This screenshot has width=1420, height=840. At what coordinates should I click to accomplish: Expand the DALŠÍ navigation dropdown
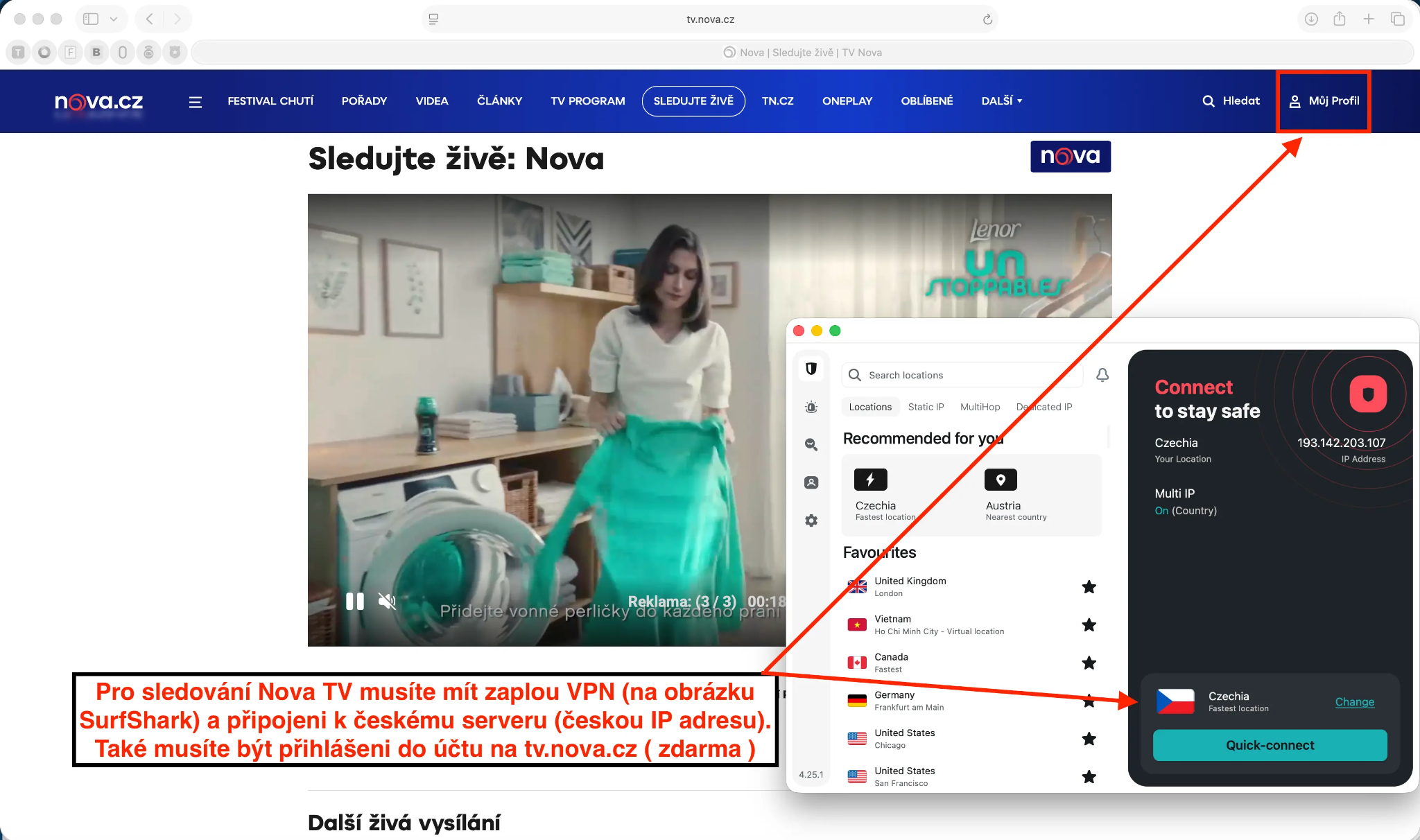(1001, 101)
